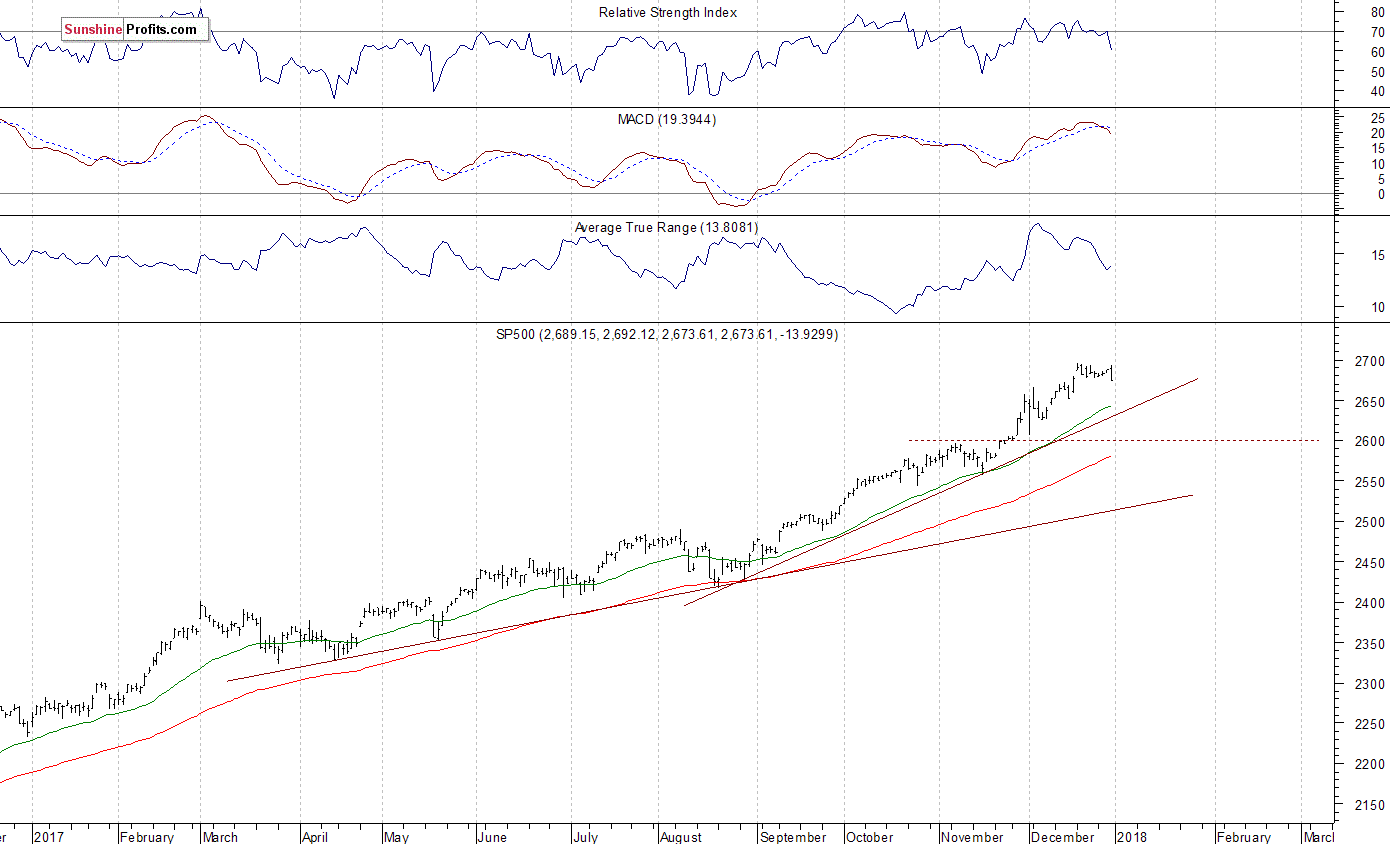This screenshot has width=1390, height=844.
Task: Click the July month label on axis
Action: 585,837
